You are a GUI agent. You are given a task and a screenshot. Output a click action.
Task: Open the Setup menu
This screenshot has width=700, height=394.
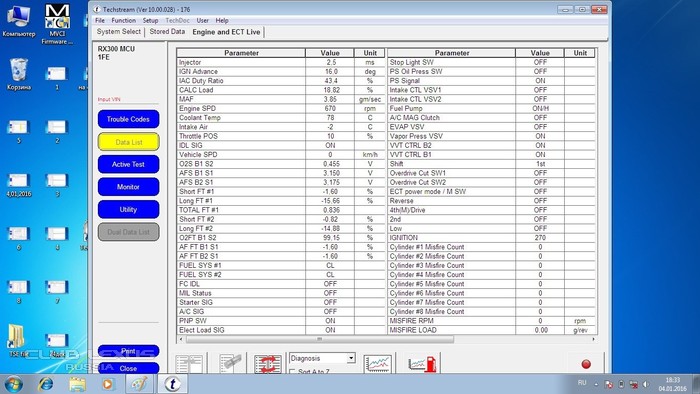[x=150, y=21]
